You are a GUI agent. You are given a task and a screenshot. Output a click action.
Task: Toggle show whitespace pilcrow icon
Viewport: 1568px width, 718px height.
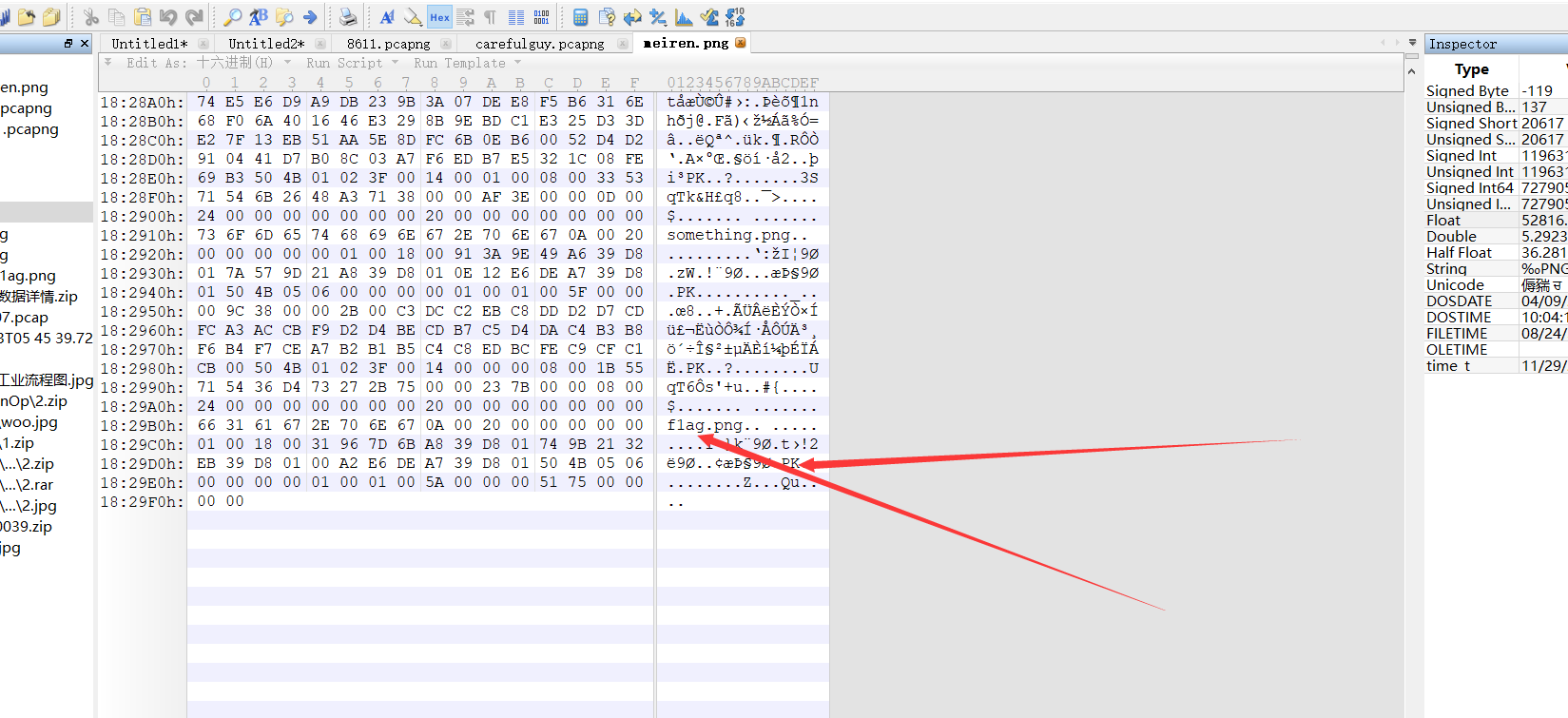tap(491, 17)
